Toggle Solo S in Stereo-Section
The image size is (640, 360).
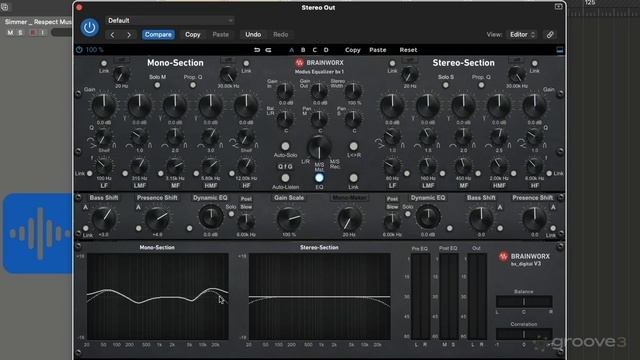pyautogui.click(x=446, y=85)
